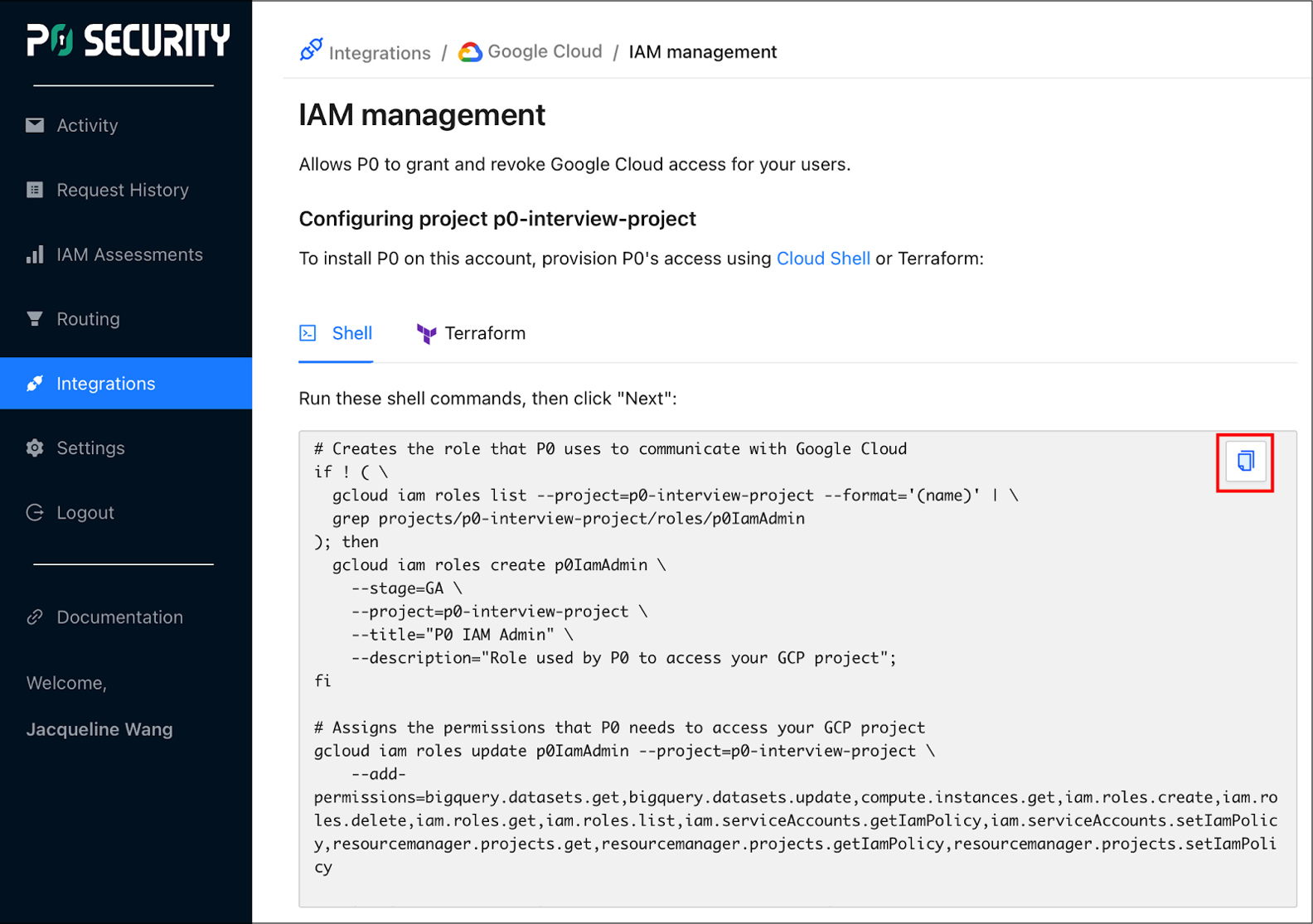Open Request History in the sidebar
The image size is (1313, 924).
pyautogui.click(x=123, y=190)
